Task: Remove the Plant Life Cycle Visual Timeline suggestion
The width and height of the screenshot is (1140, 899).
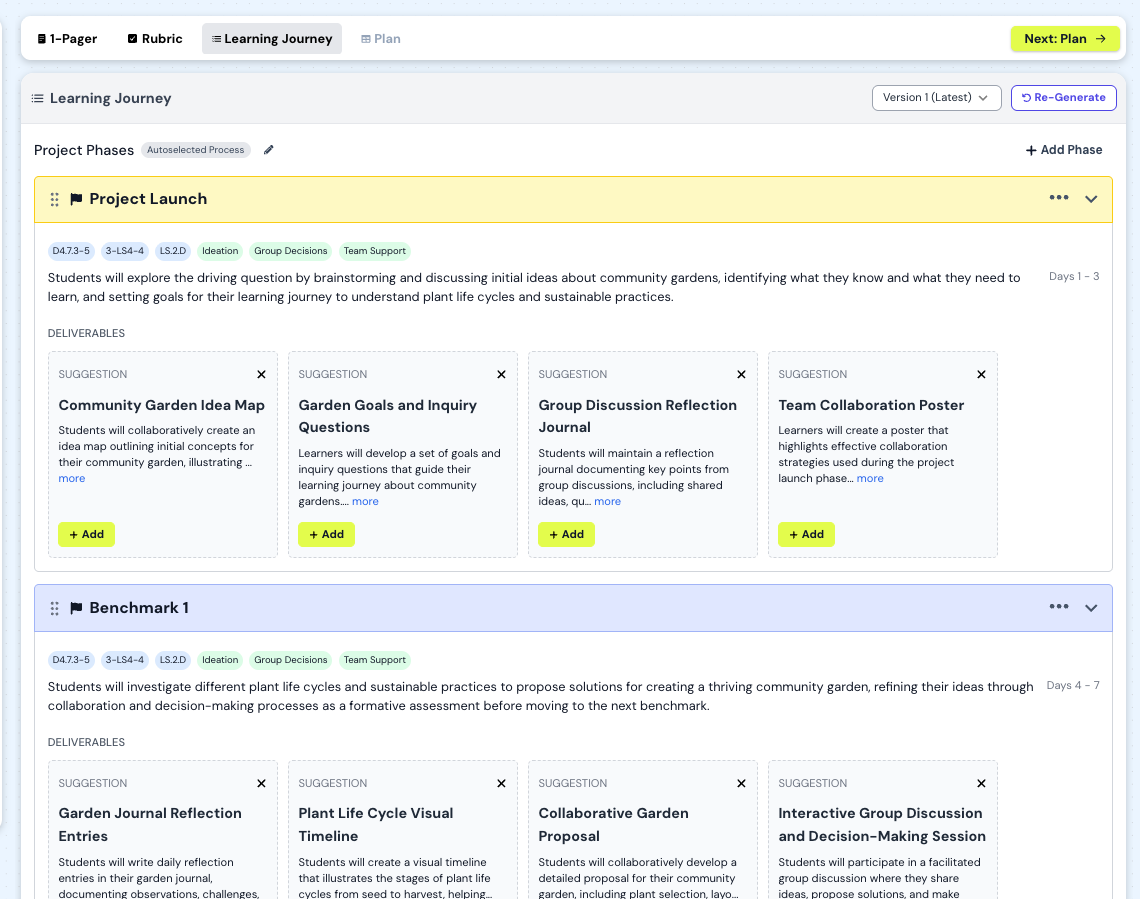Action: (501, 783)
